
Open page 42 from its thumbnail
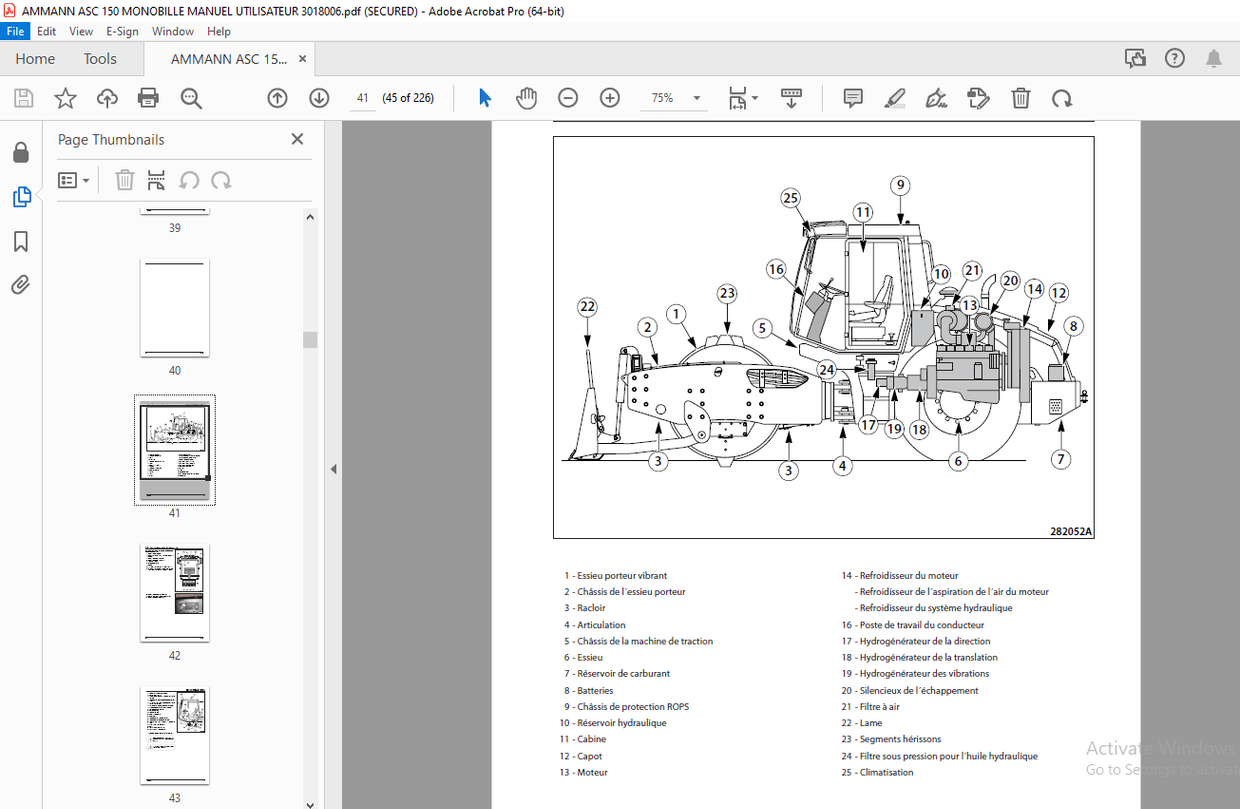coord(175,593)
